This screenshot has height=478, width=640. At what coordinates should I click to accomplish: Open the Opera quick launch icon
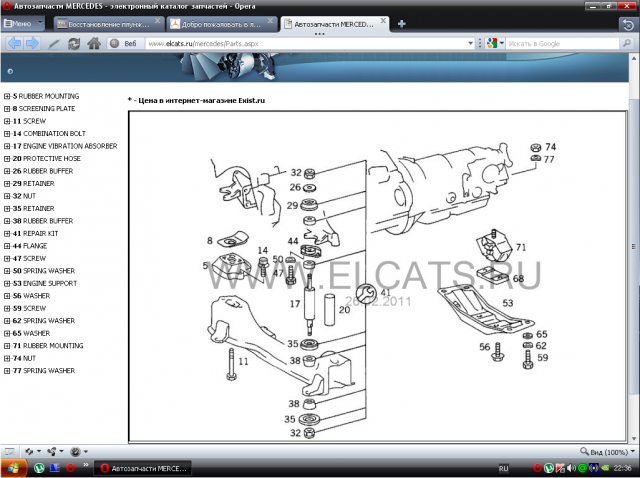[x=70, y=468]
